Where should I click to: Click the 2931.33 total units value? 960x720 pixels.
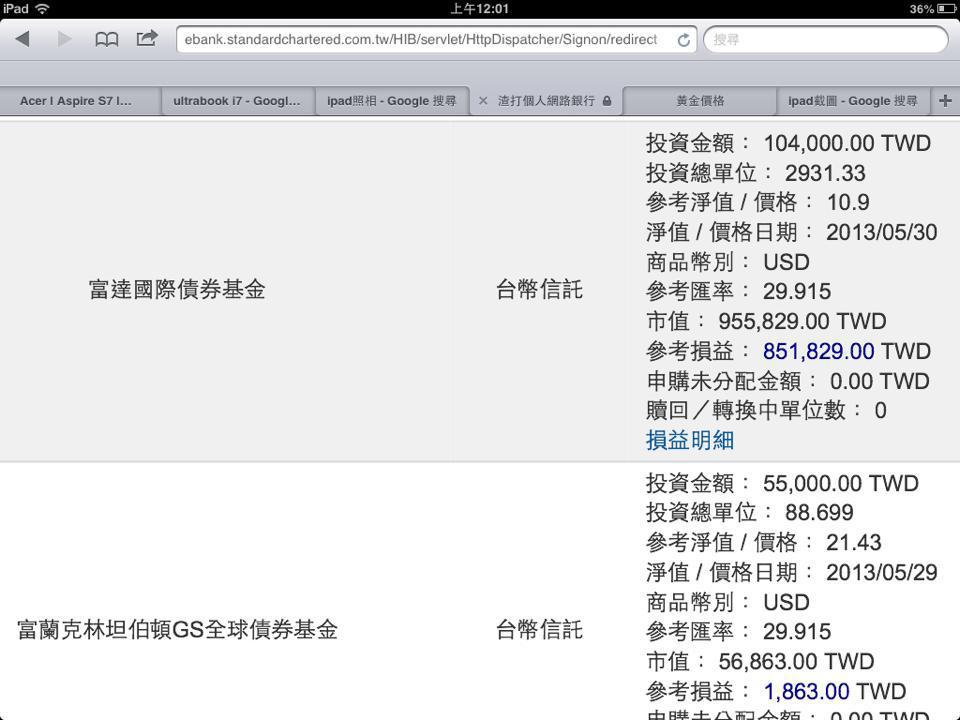(x=825, y=173)
